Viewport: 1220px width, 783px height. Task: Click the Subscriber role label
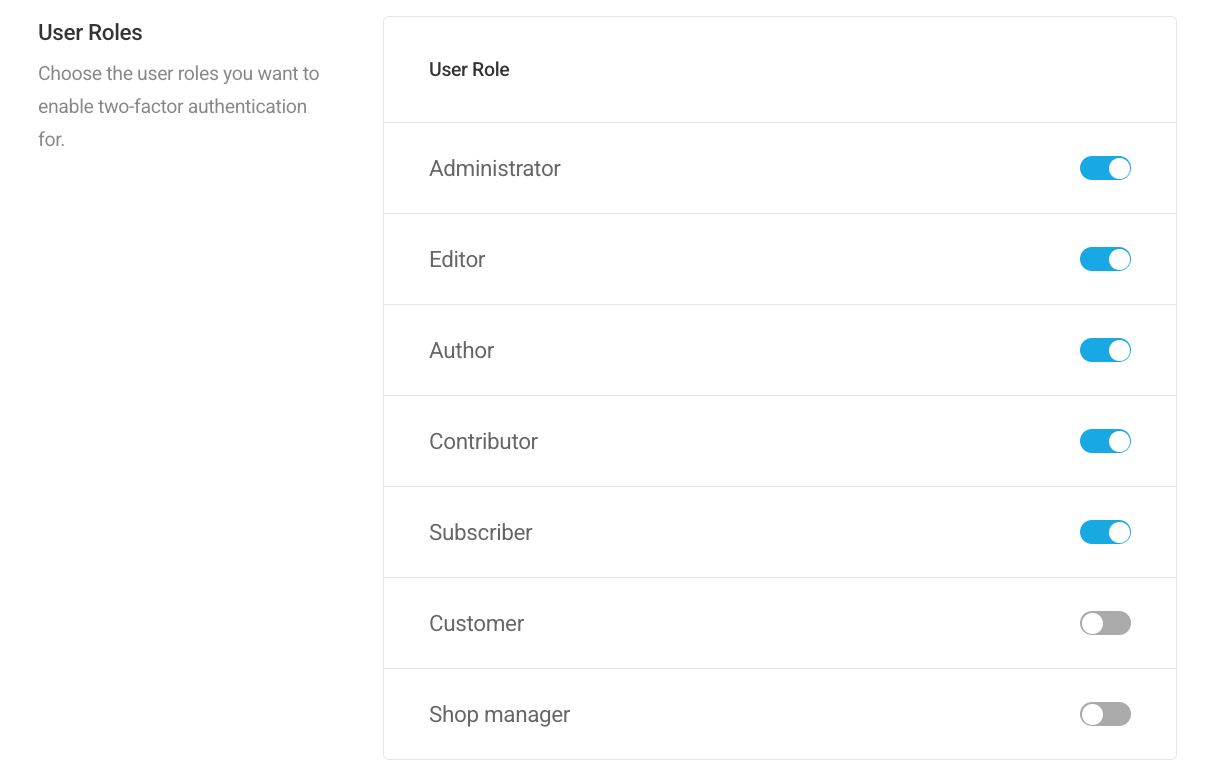pos(480,532)
